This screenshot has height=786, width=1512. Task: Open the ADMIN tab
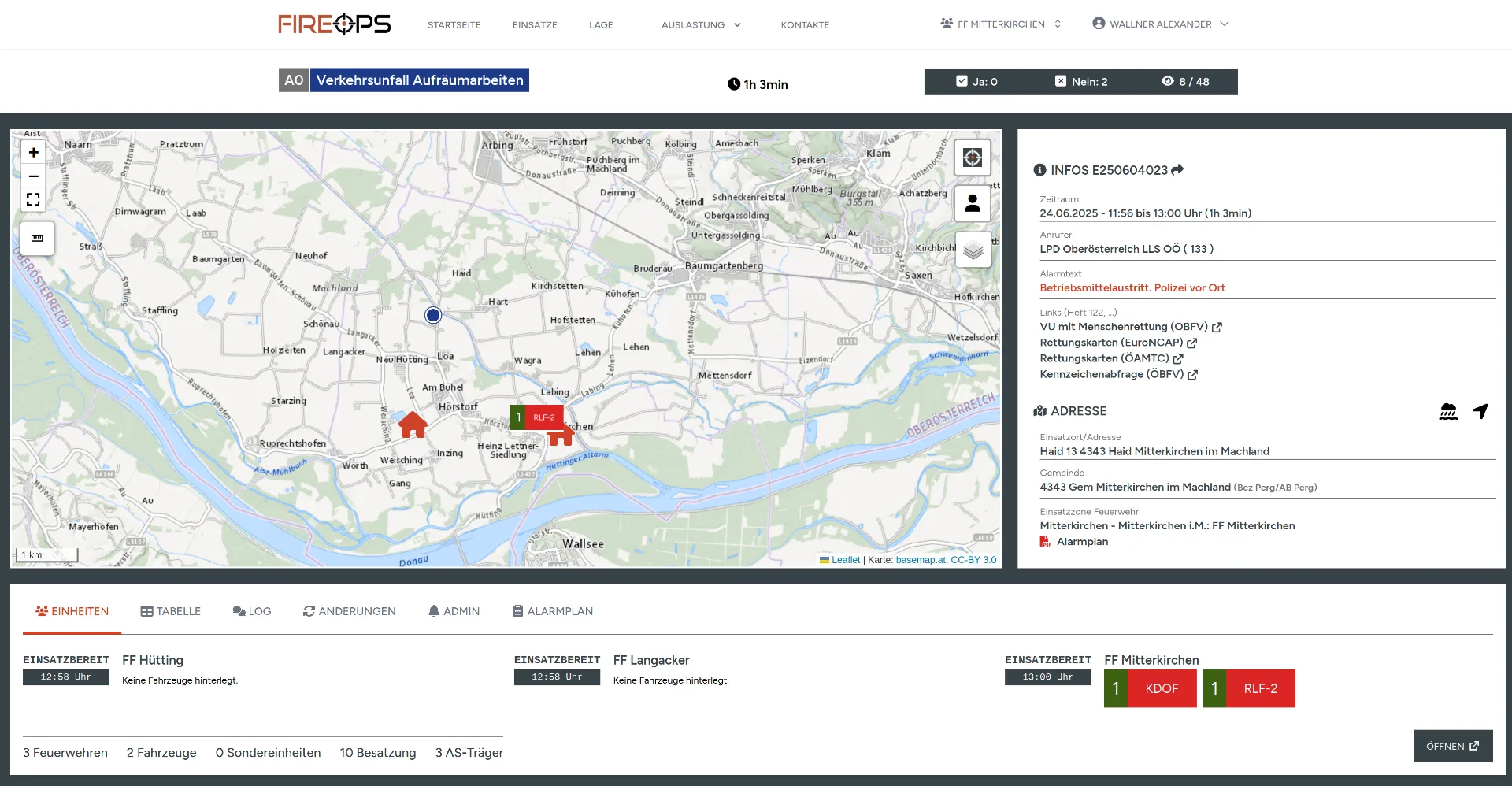[x=454, y=611]
